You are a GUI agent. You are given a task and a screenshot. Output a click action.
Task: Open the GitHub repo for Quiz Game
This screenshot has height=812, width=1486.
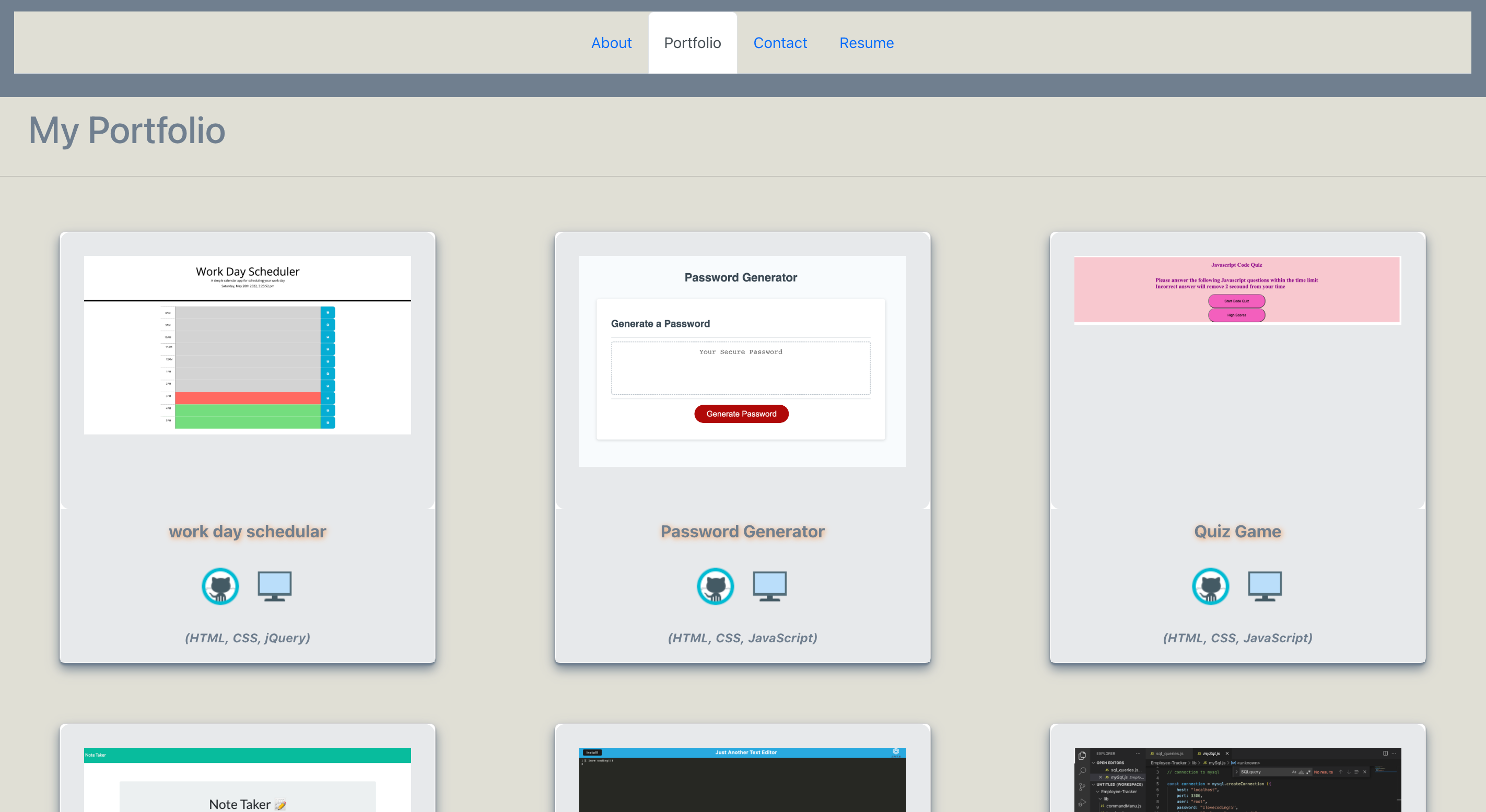coord(1211,586)
